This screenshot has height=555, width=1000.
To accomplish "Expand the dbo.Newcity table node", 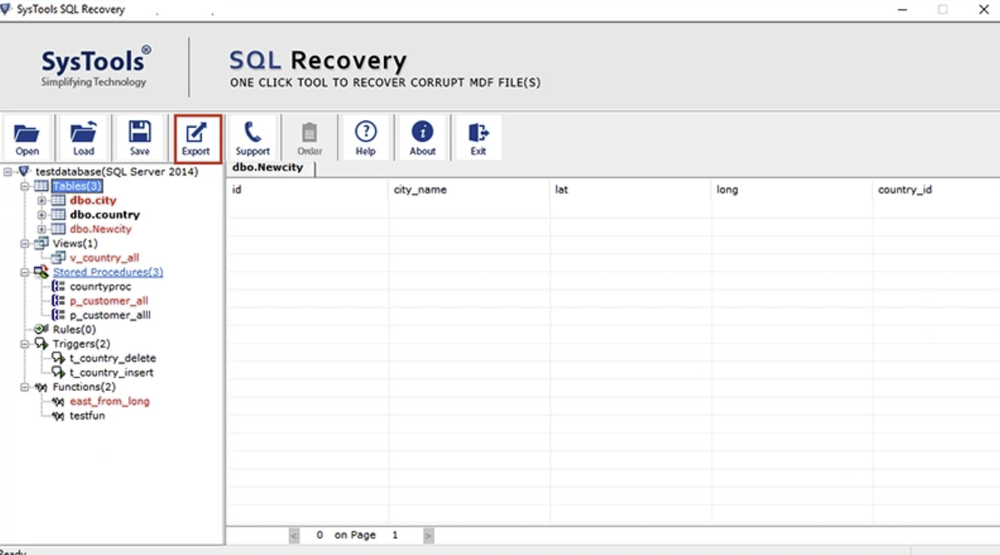I will coord(41,229).
